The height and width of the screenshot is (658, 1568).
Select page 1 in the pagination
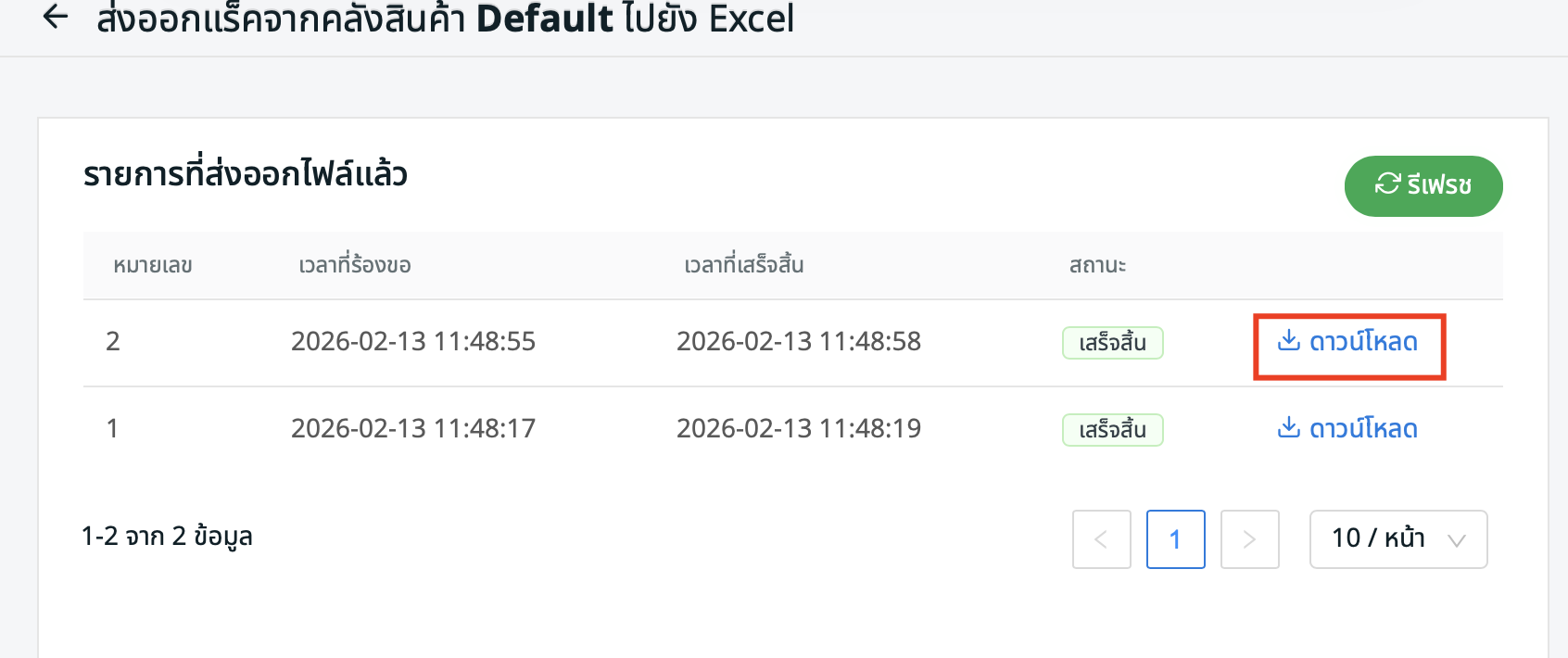[x=1175, y=539]
